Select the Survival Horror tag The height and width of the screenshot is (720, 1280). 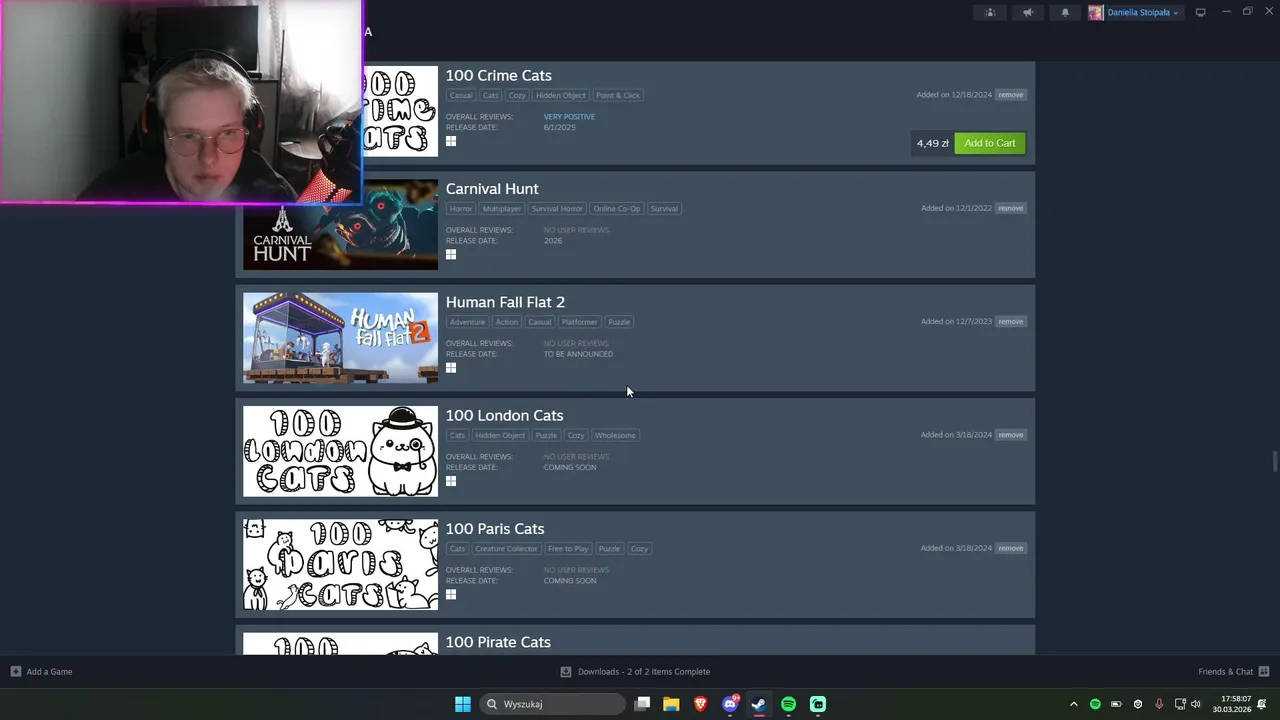click(x=557, y=208)
